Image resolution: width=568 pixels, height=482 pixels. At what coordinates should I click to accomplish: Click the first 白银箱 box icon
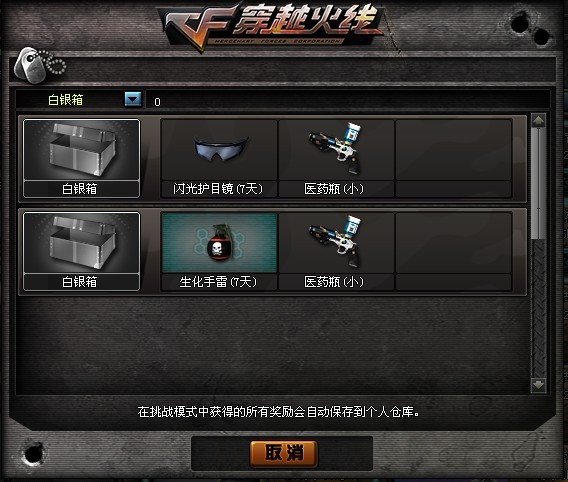[x=82, y=150]
